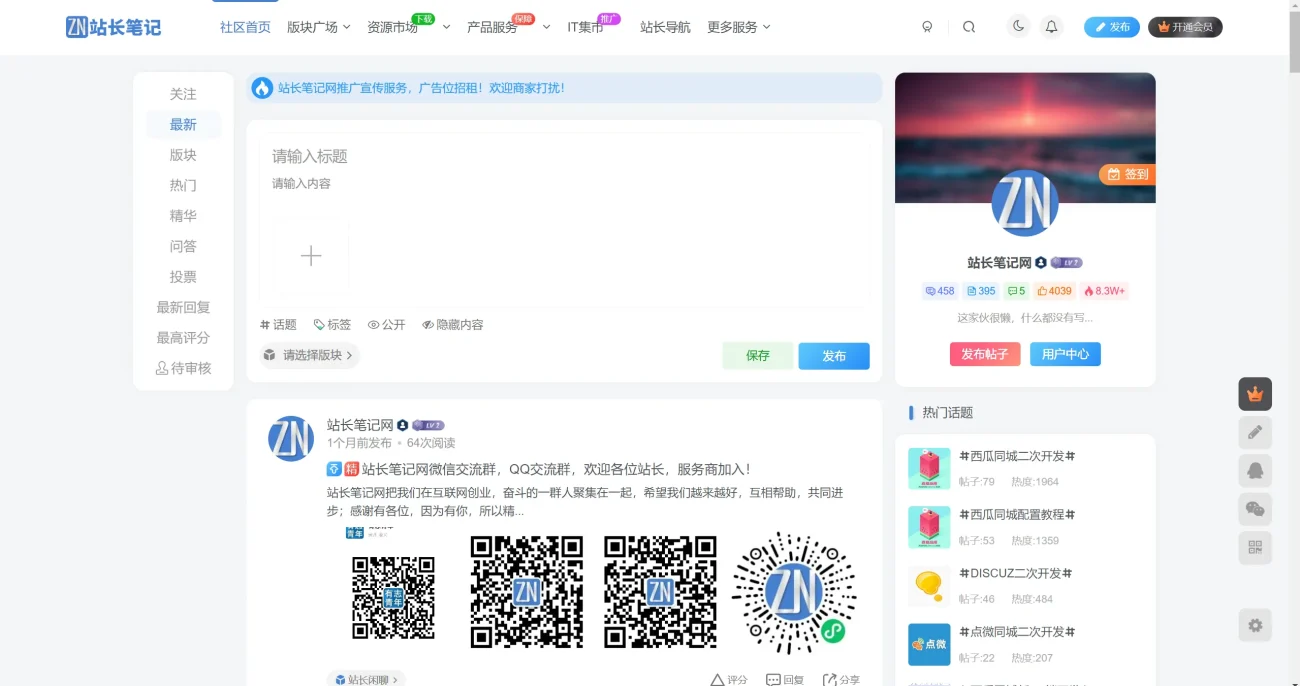Image resolution: width=1300 pixels, height=686 pixels.
Task: Click the 评分 rating icon on post
Action: [x=729, y=680]
